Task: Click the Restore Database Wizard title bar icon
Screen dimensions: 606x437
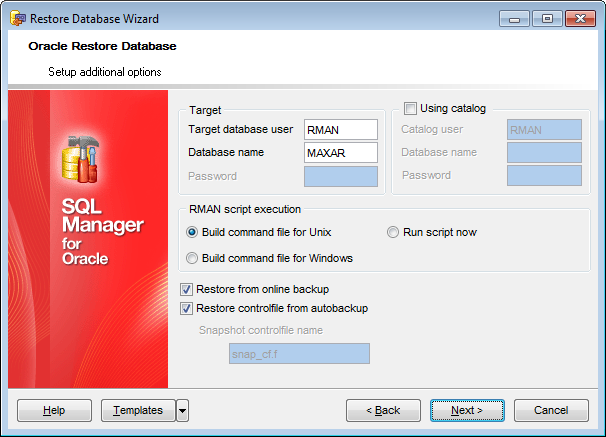Action: pyautogui.click(x=18, y=18)
